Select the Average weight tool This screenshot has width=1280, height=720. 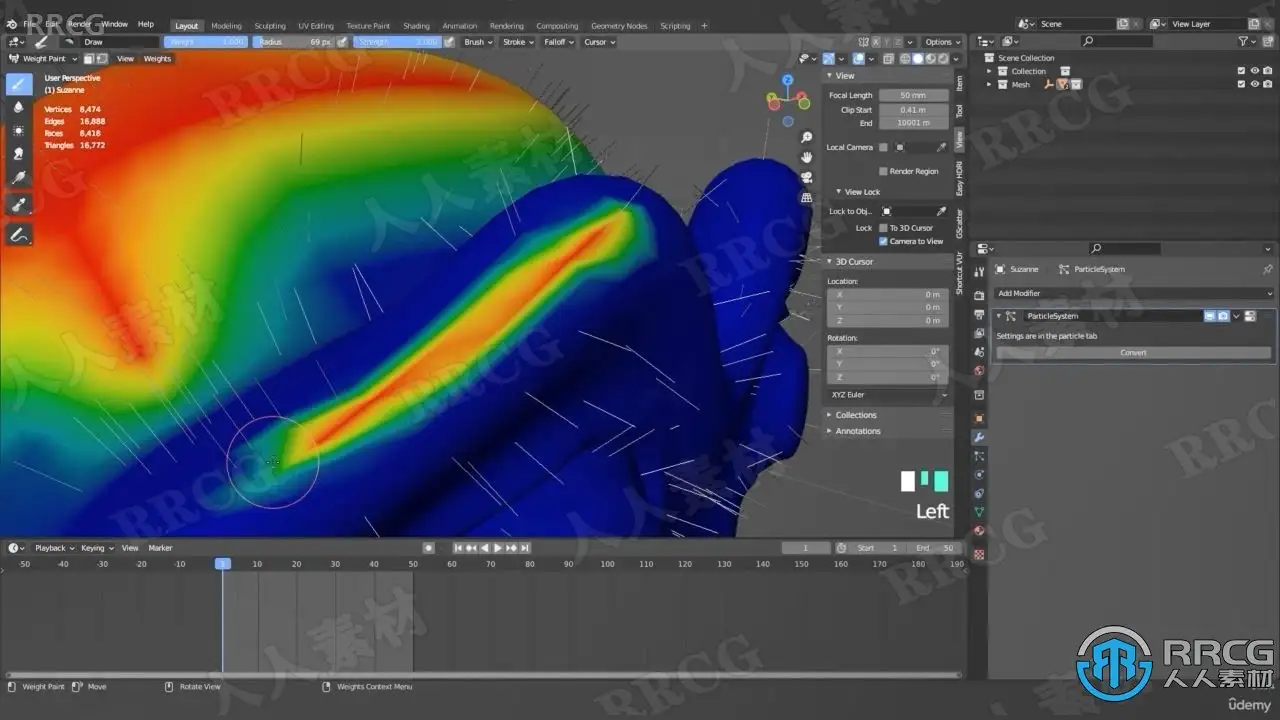(x=18, y=131)
